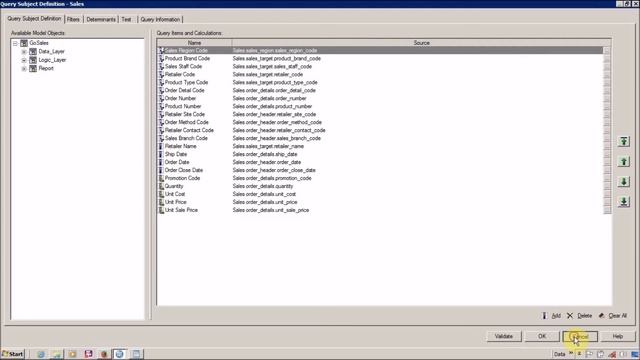Cancel the query subject dialog
The image size is (640, 360).
(580, 336)
